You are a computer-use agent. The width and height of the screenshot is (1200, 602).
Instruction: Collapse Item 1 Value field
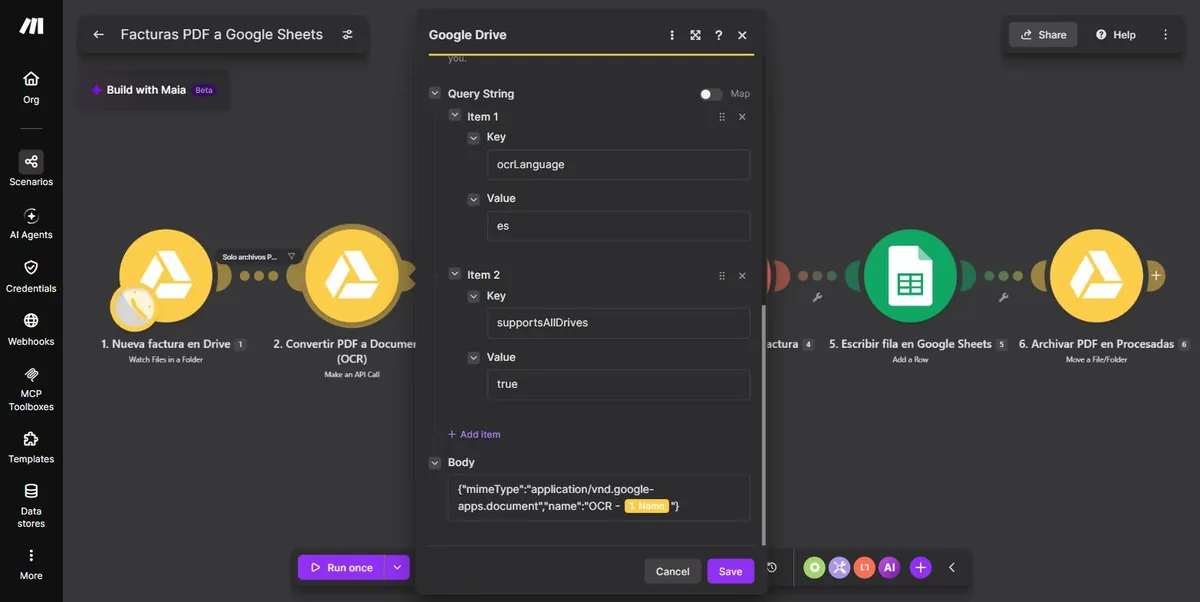point(474,198)
